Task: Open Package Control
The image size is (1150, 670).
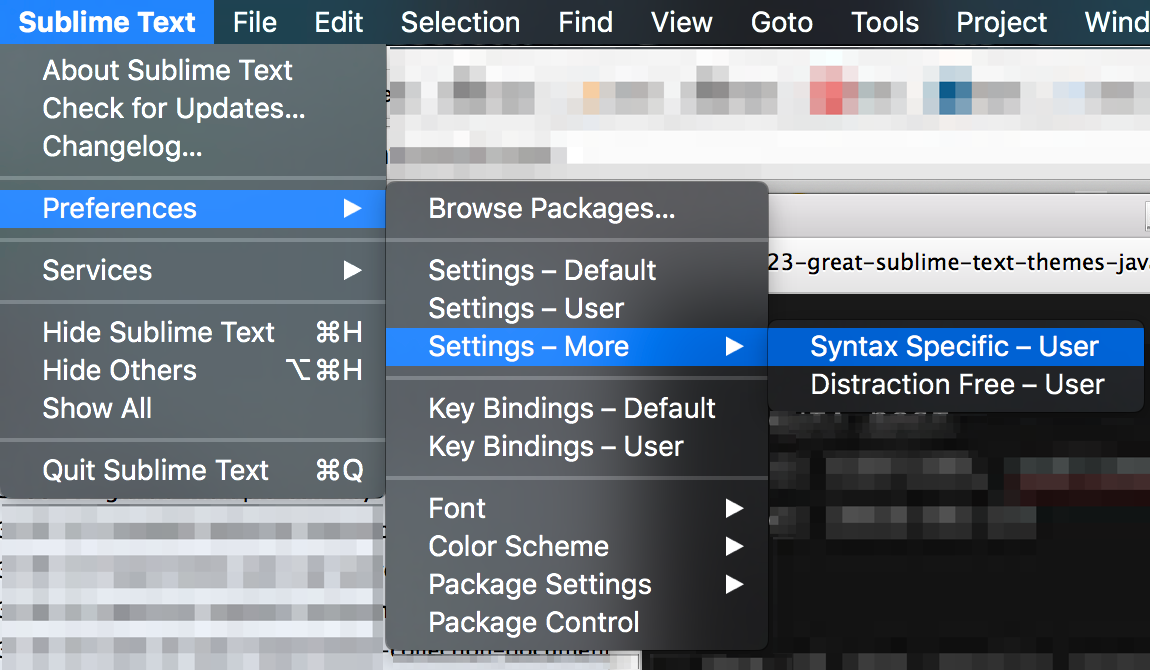Action: [x=577, y=622]
